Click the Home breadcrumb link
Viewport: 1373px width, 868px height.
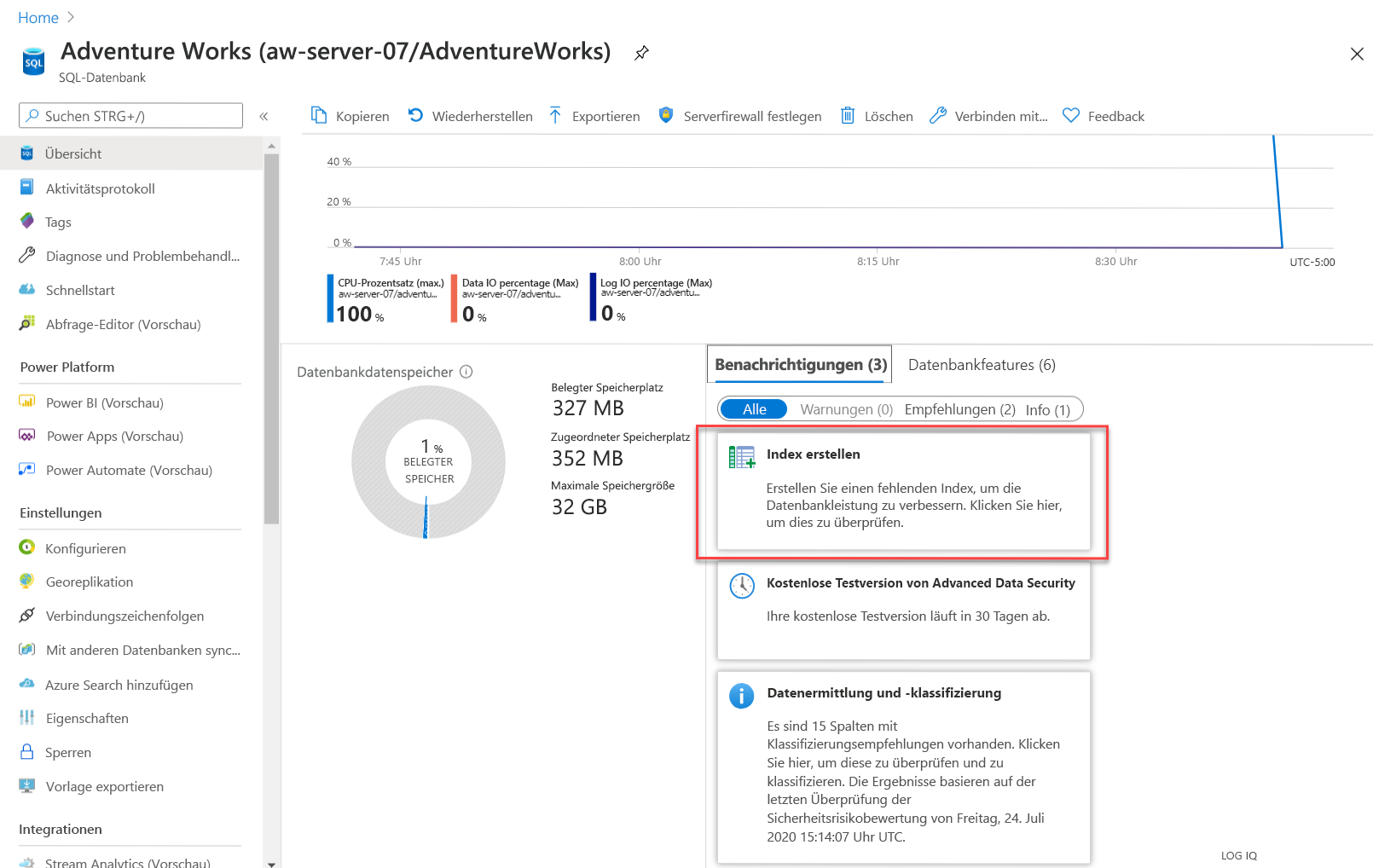[38, 18]
